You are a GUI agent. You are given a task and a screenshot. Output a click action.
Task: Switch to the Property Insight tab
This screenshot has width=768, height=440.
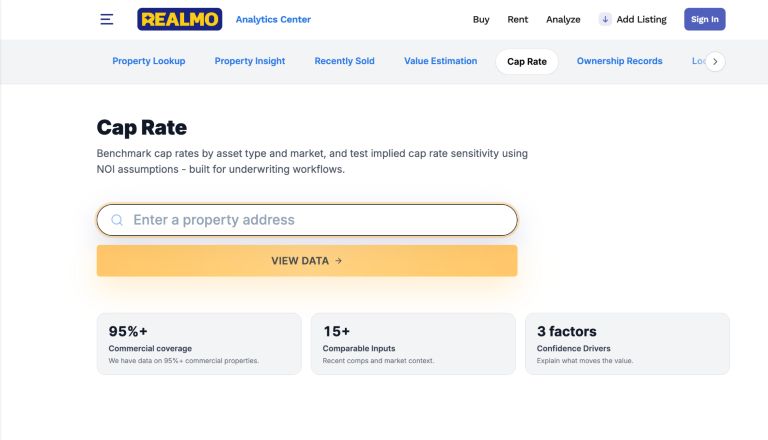click(250, 61)
